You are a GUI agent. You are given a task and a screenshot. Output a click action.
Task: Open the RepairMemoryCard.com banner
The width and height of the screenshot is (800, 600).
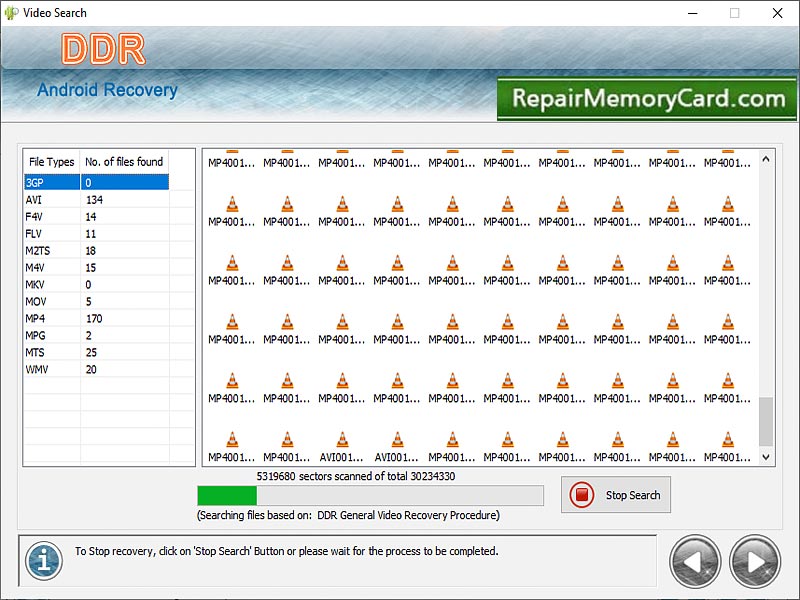coord(646,98)
